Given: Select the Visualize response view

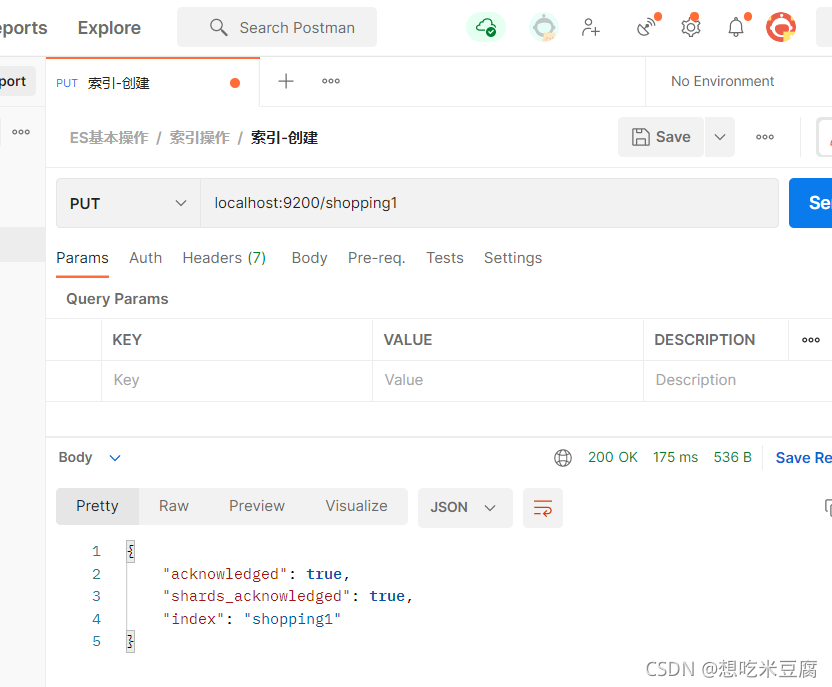Looking at the screenshot, I should [x=356, y=506].
